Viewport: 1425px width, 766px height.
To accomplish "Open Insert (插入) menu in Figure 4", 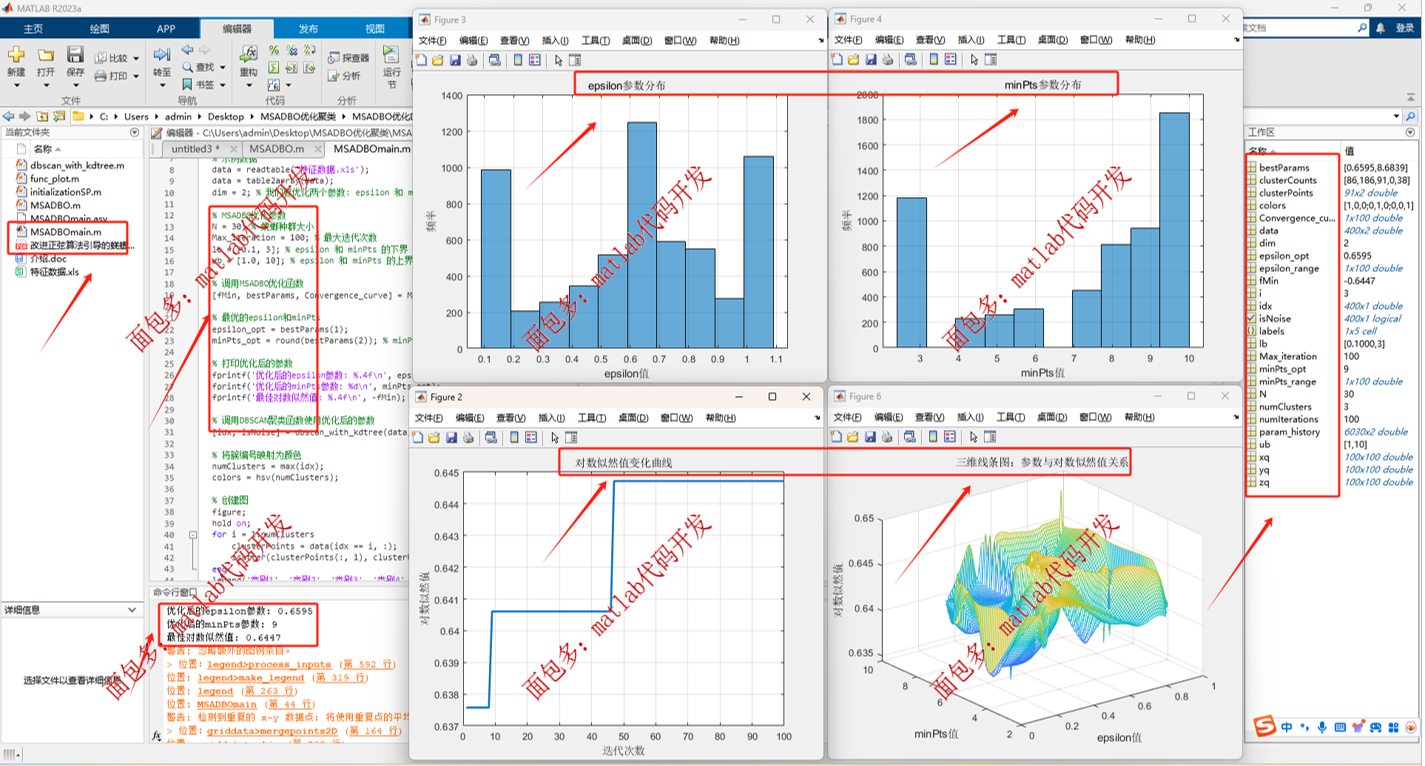I will [971, 40].
